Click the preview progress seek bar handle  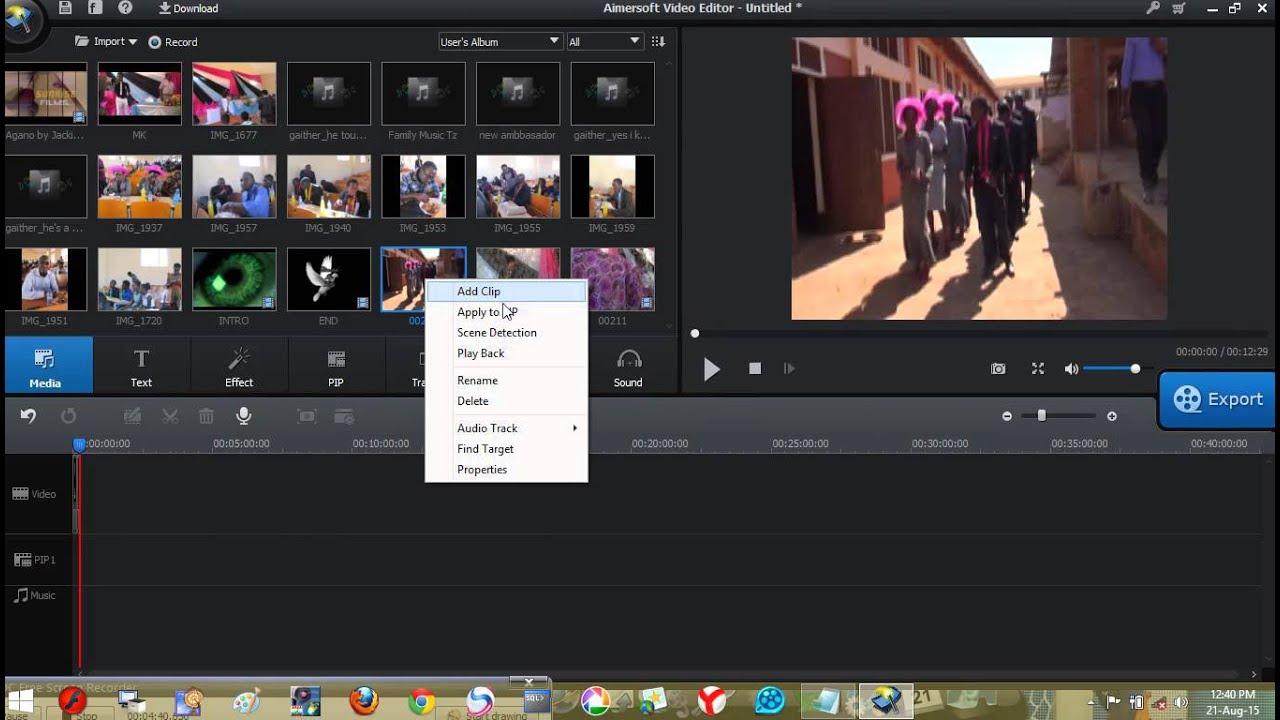[x=695, y=333]
